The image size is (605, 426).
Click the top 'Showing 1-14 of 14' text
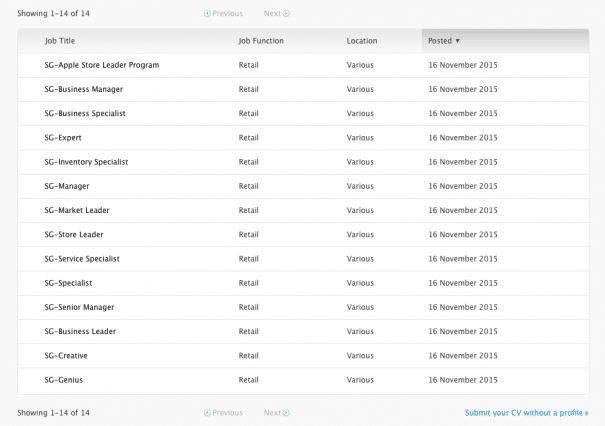click(x=54, y=14)
